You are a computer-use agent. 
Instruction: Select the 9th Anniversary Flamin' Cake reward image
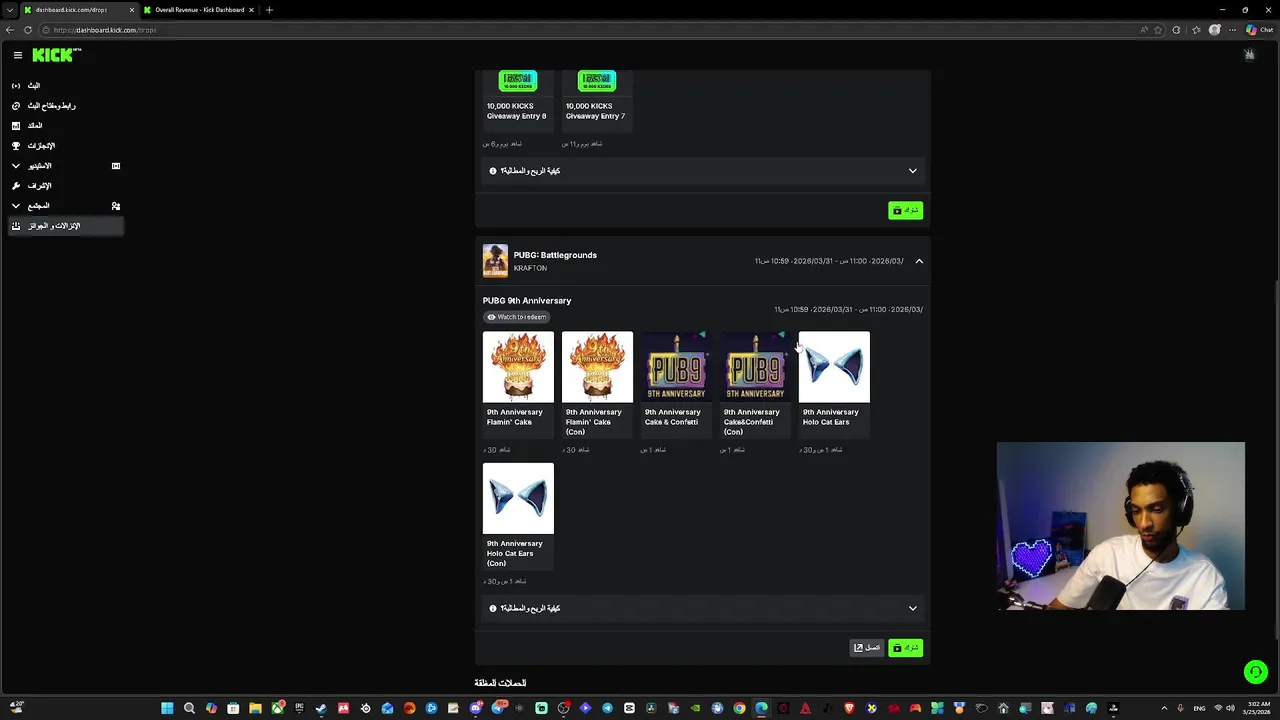click(x=518, y=367)
